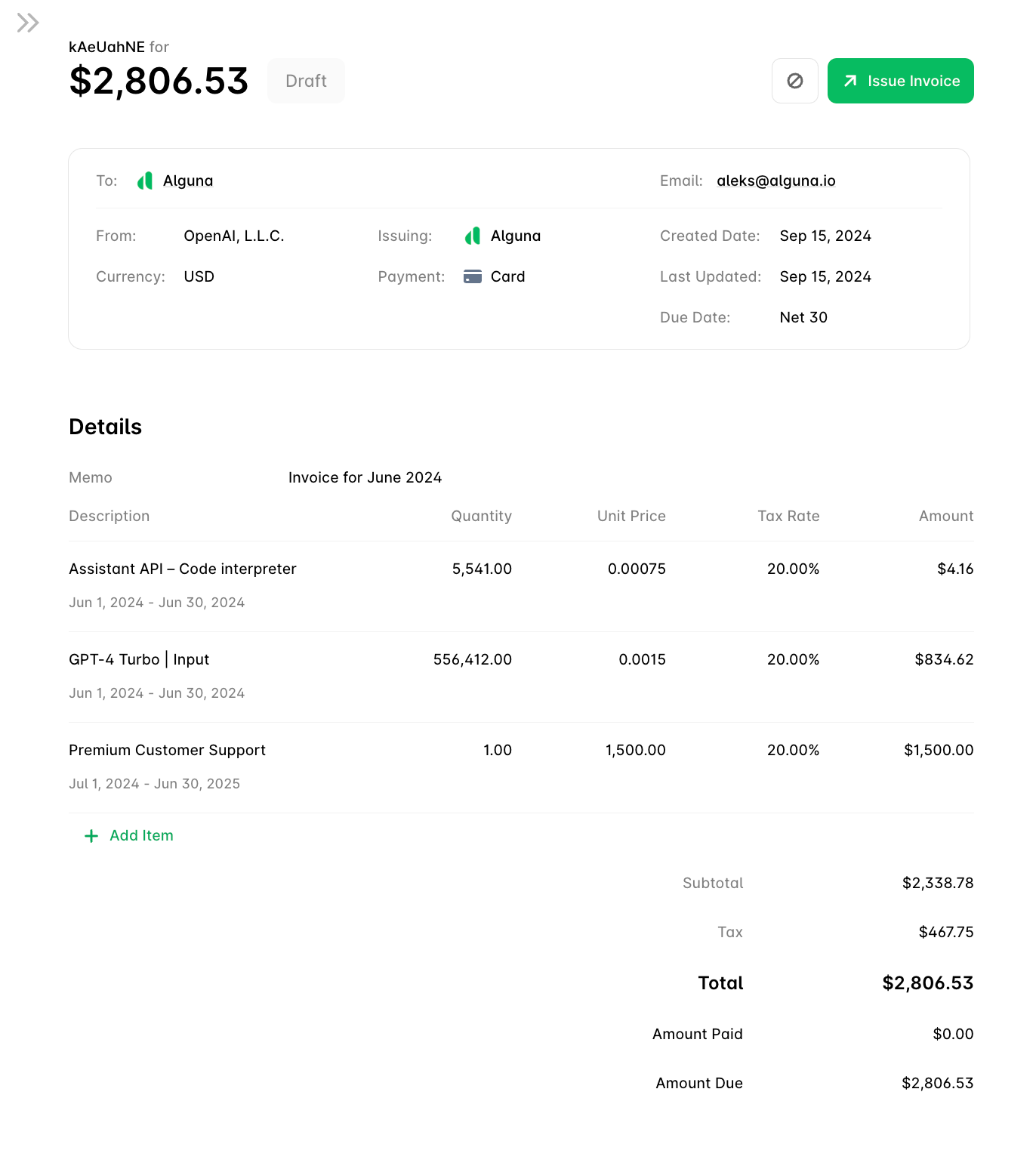Click quantity 1.00
The image size is (1036, 1163).
pos(498,750)
